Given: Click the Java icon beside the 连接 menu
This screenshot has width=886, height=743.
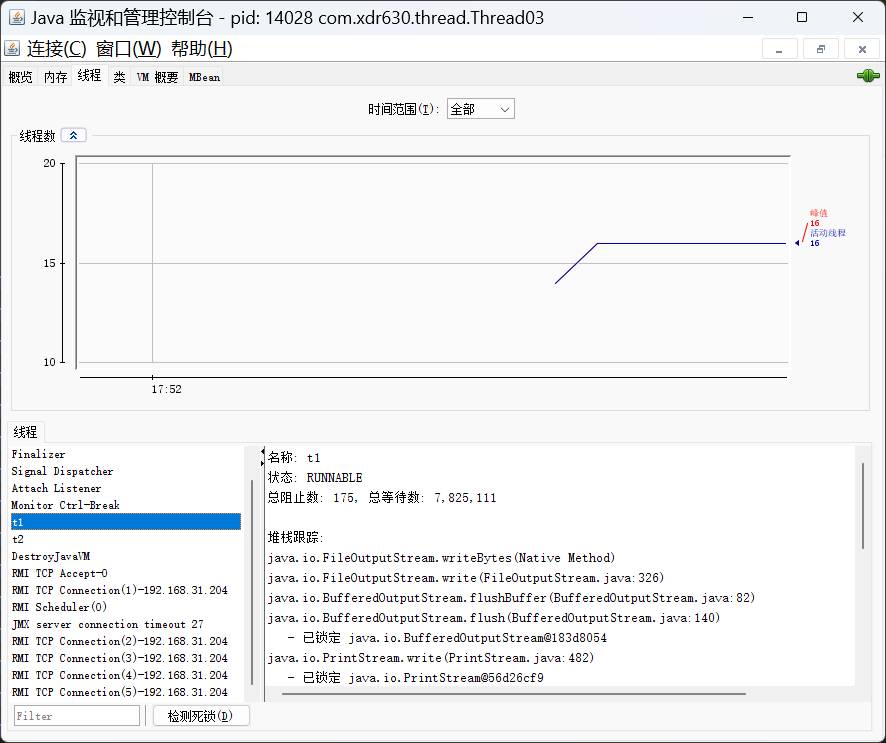Looking at the screenshot, I should pyautogui.click(x=12, y=49).
